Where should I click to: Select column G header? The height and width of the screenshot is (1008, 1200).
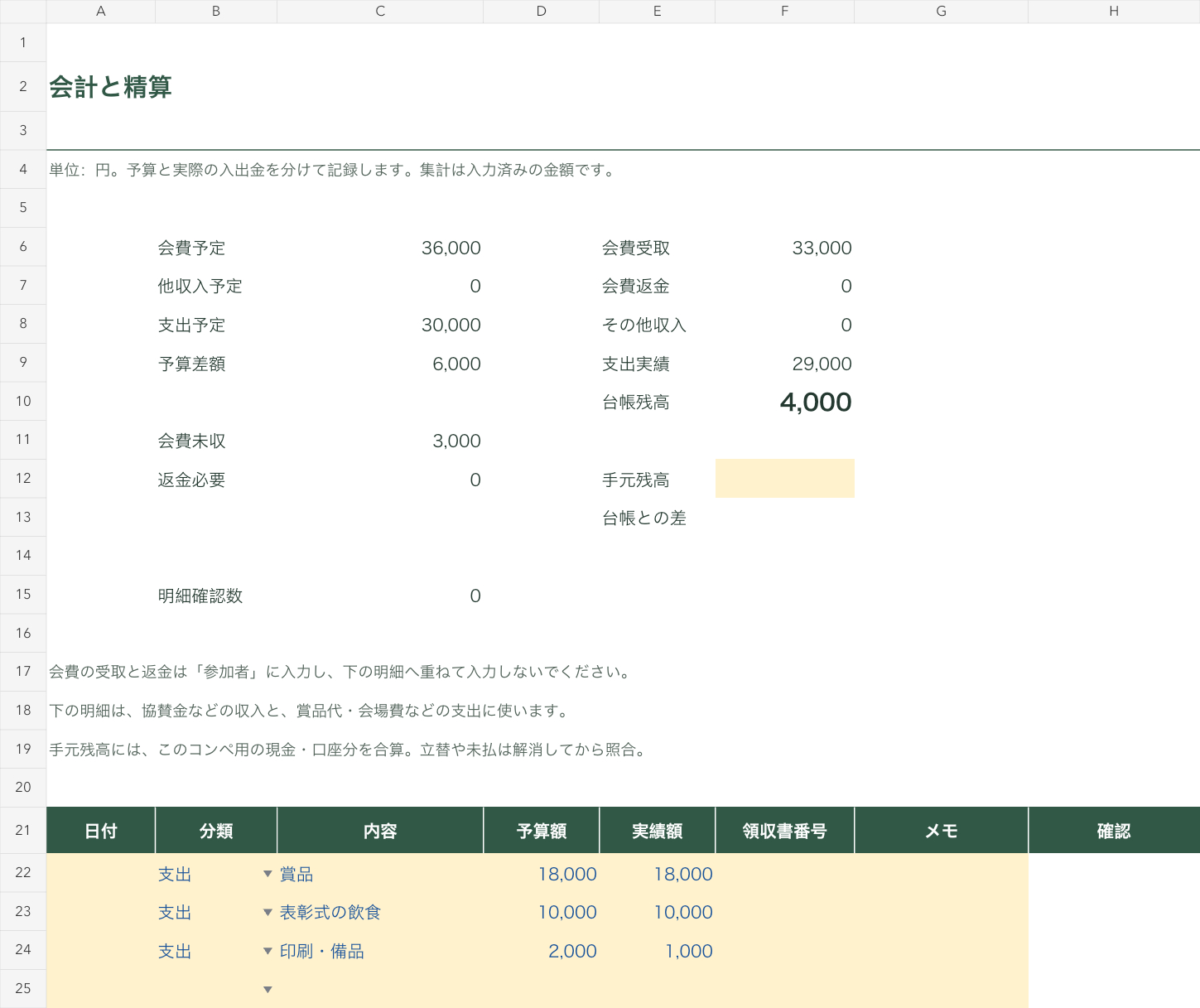coord(941,12)
